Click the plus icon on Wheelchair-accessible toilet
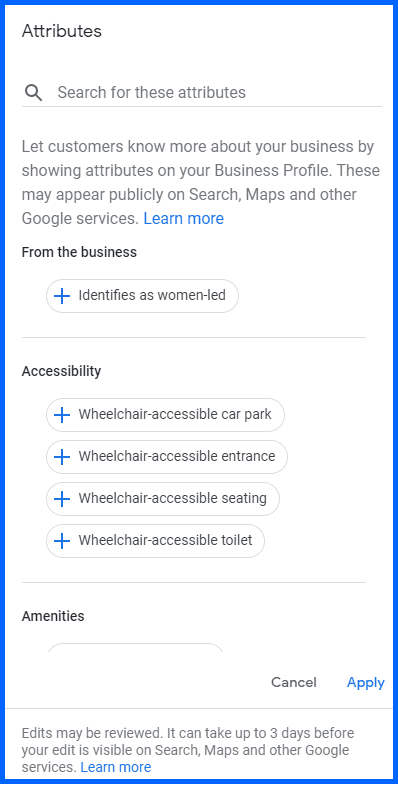 [62, 541]
